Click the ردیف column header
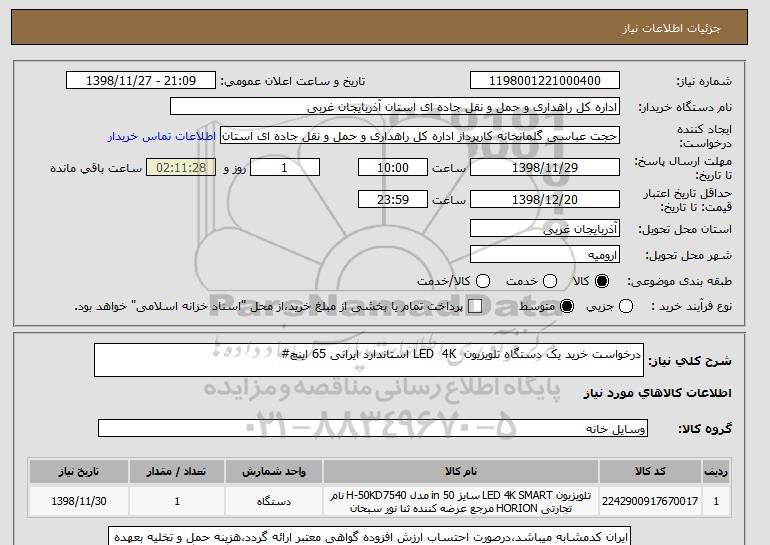 (x=716, y=471)
